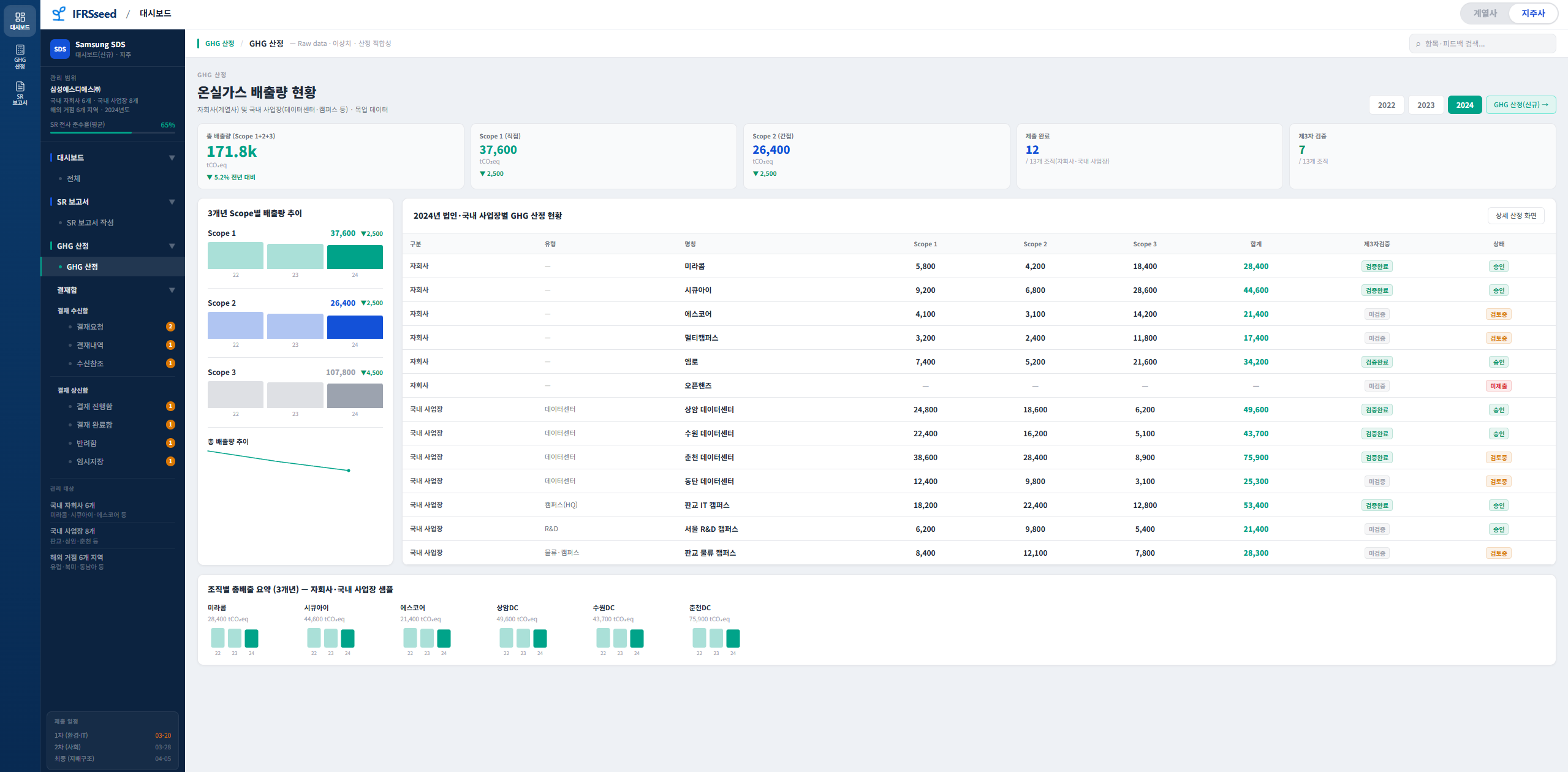Open GHG 산정 submenu item

(x=113, y=267)
